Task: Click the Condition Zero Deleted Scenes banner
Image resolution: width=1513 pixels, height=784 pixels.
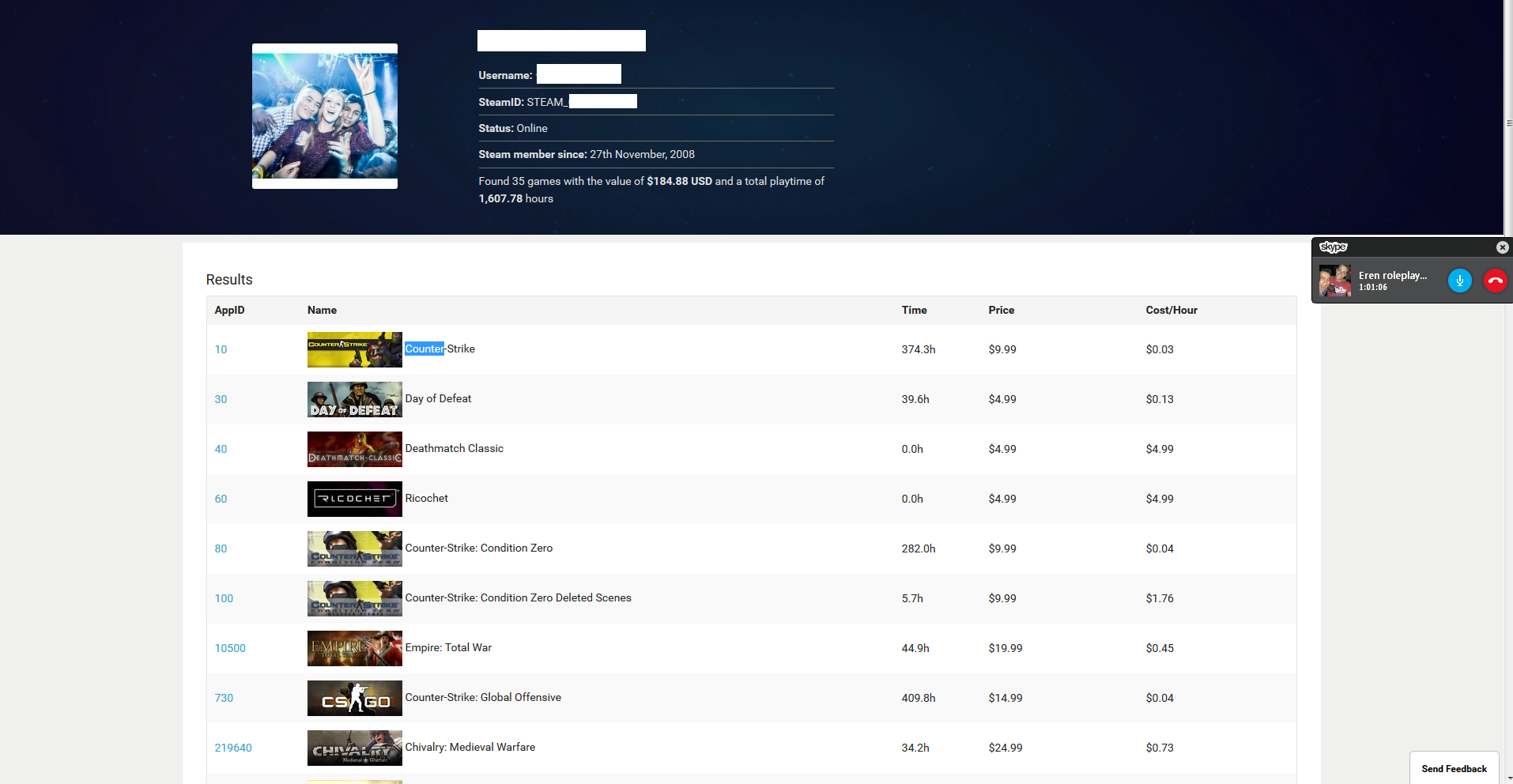Action: pos(355,598)
